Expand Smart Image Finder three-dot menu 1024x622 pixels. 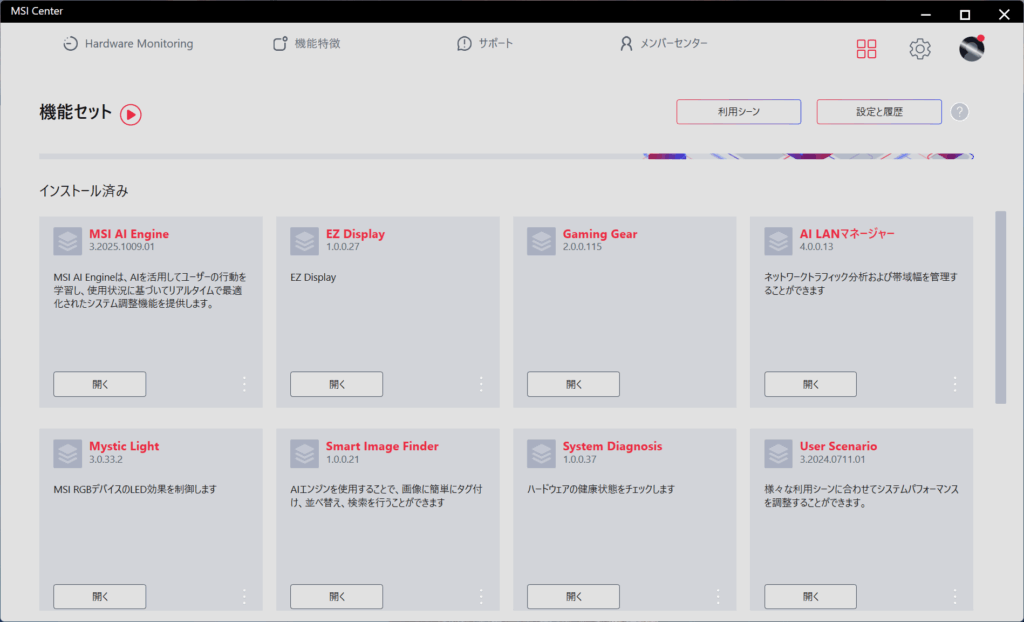[481, 597]
